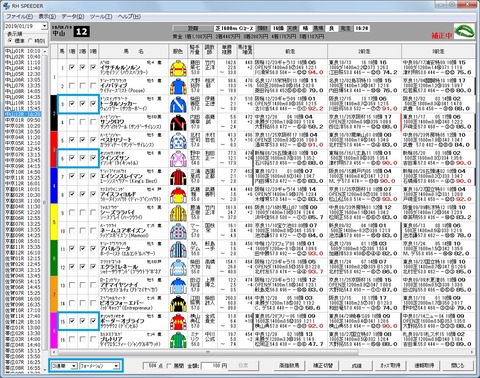This screenshot has width=480, height=378.
Task: Click the RH SPEEDER title bar app icon
Action: [6, 6]
